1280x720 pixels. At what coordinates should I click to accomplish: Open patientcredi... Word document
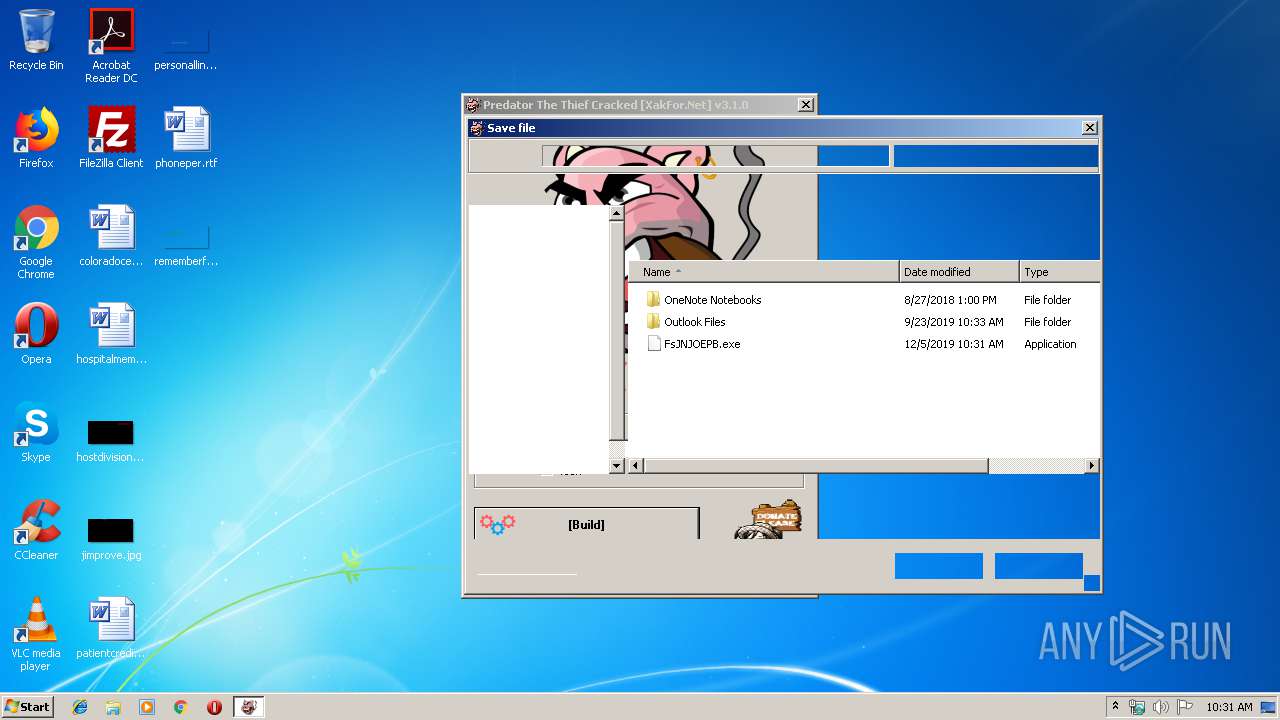111,628
